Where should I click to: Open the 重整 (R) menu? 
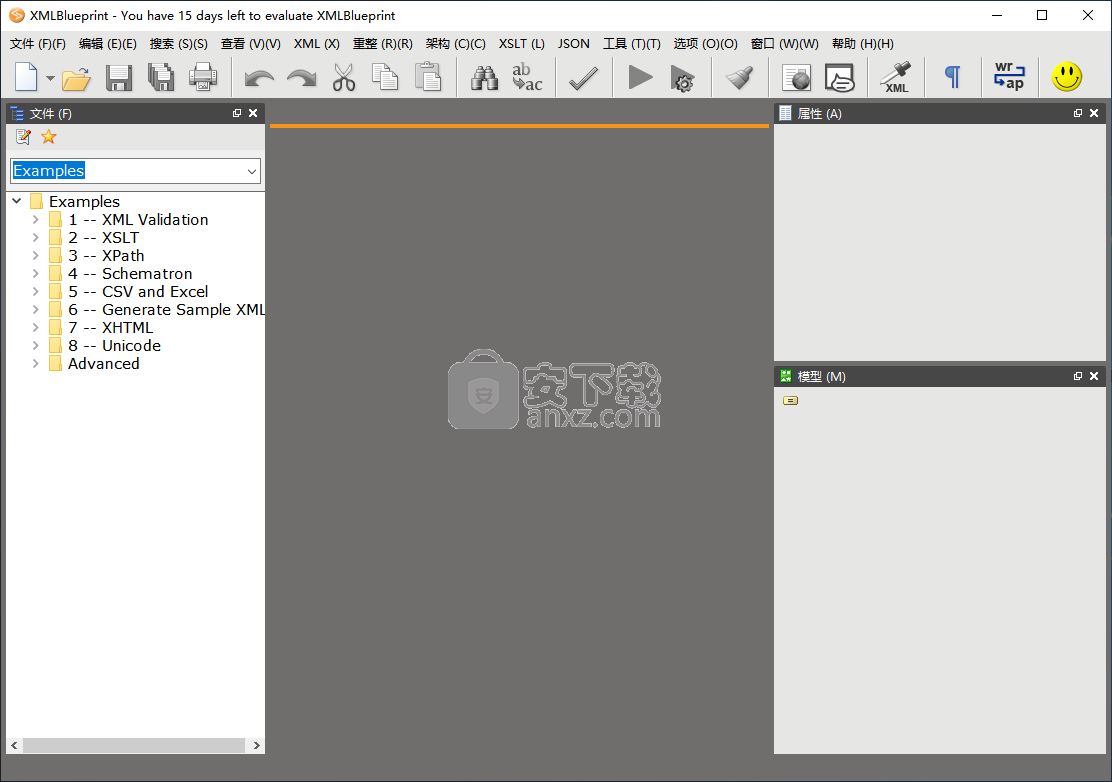point(383,44)
